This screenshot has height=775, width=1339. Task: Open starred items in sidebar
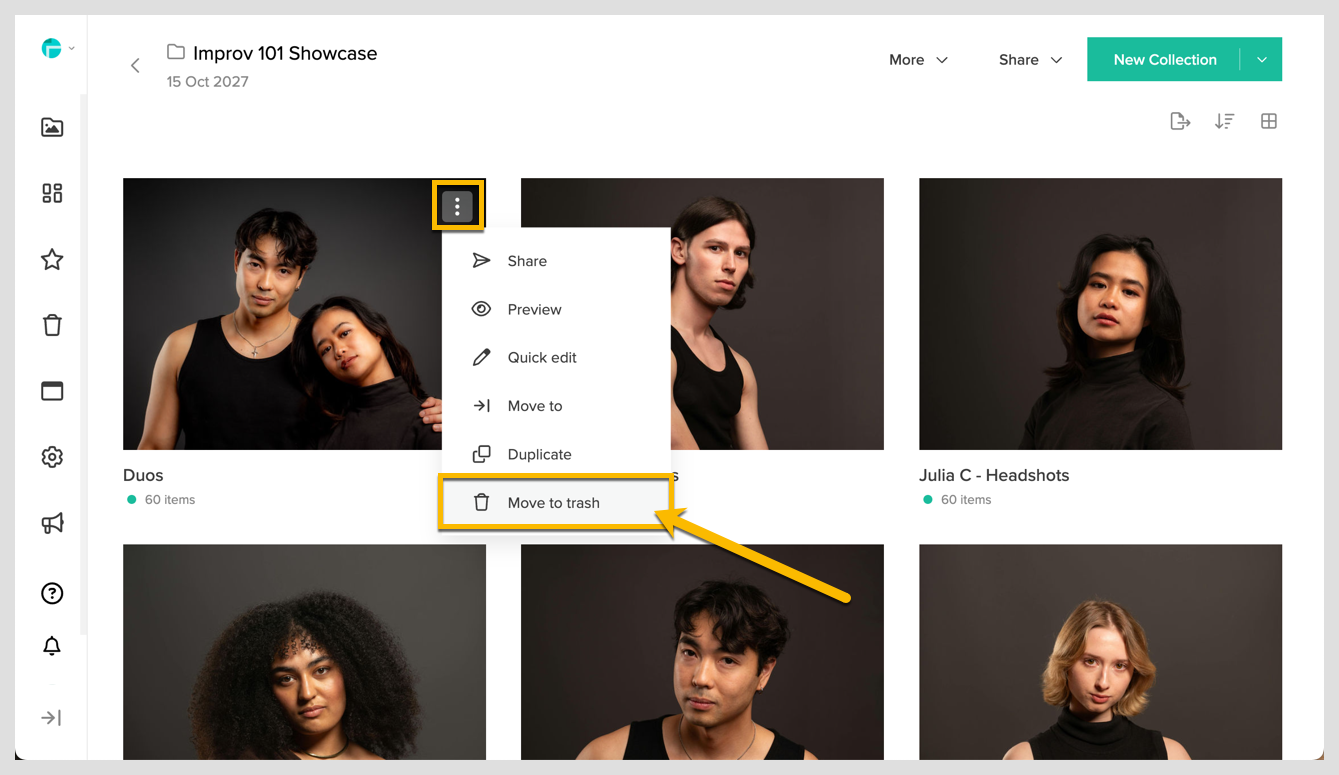[x=52, y=260]
